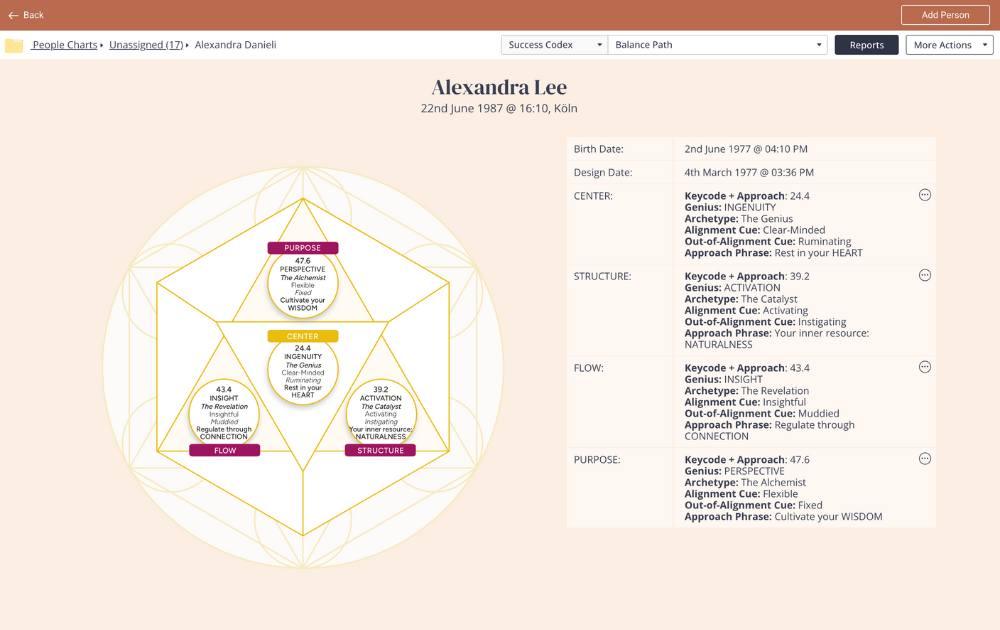Click the Reports button
The height and width of the screenshot is (630, 1000).
coord(866,45)
